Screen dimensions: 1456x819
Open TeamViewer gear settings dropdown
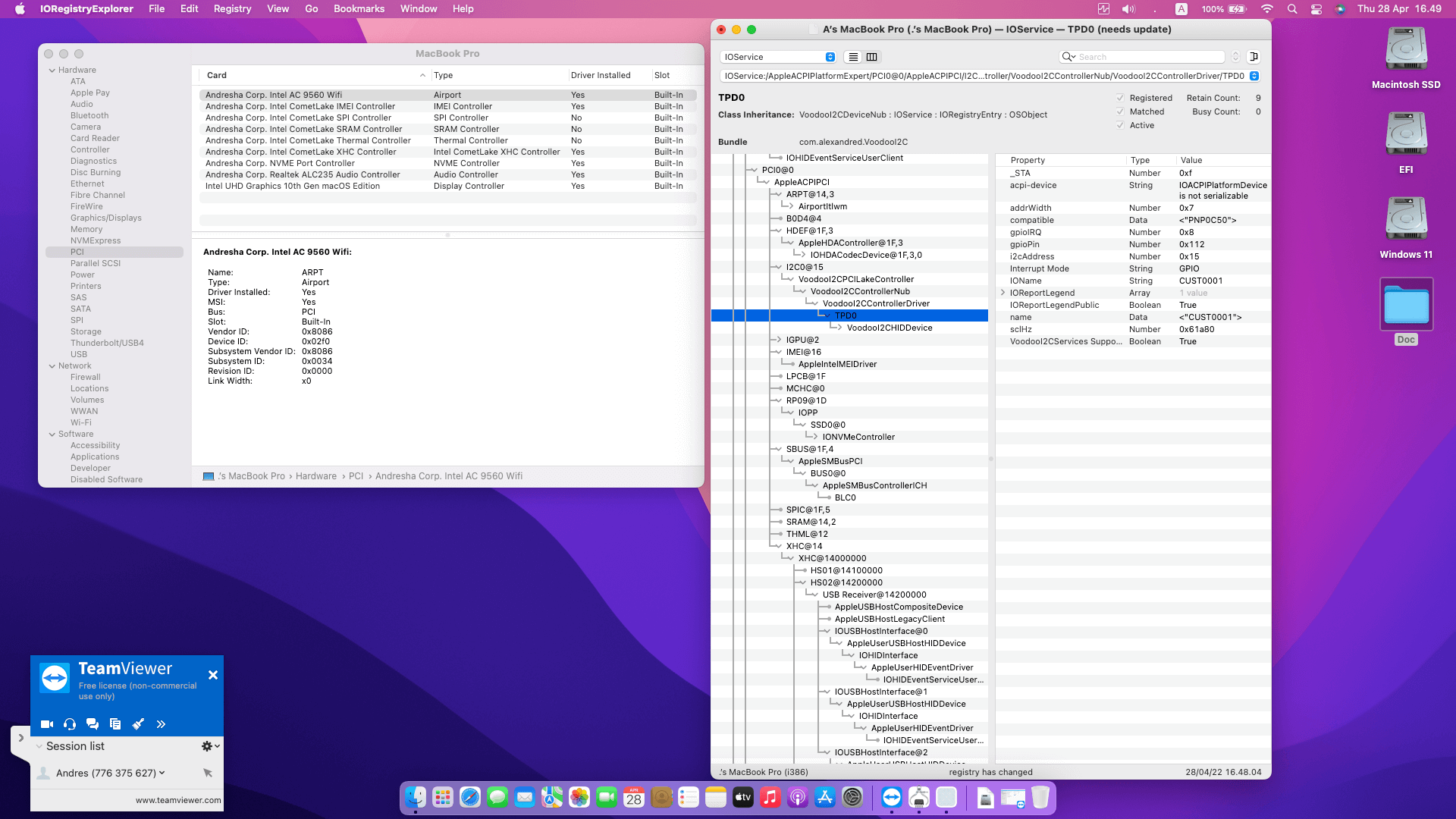click(x=210, y=746)
